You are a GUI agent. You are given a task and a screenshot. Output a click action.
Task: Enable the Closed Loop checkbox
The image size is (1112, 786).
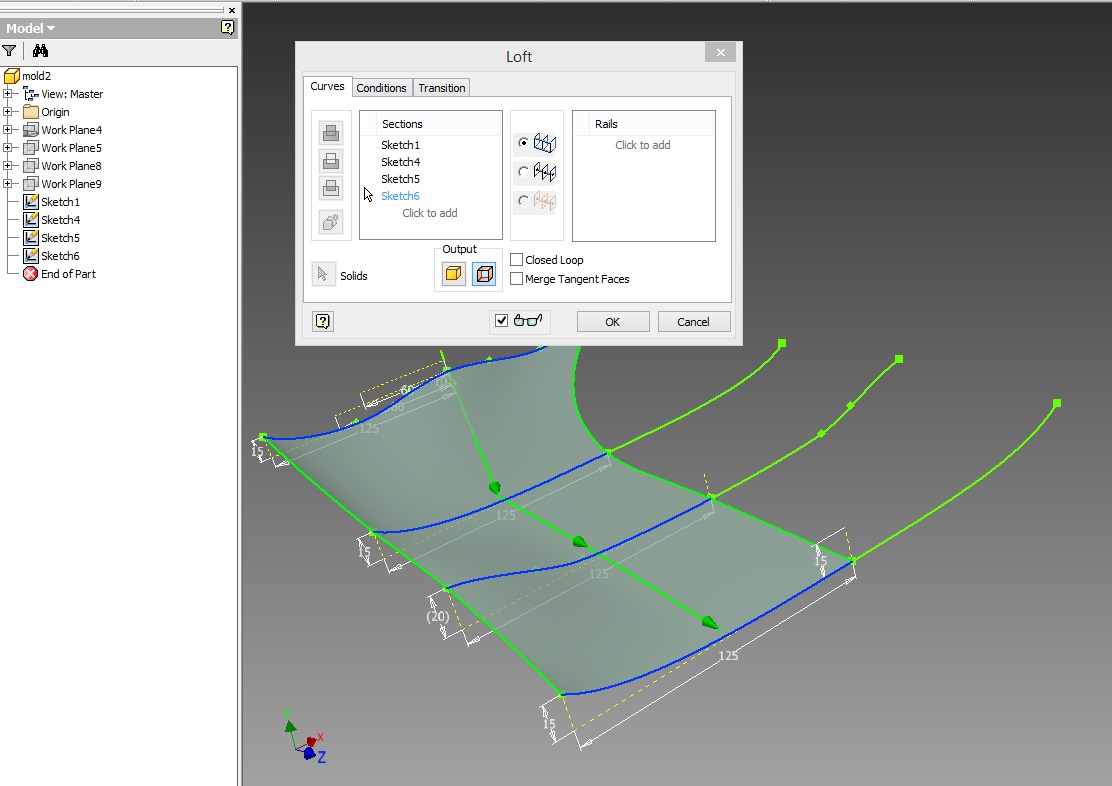[x=516, y=260]
